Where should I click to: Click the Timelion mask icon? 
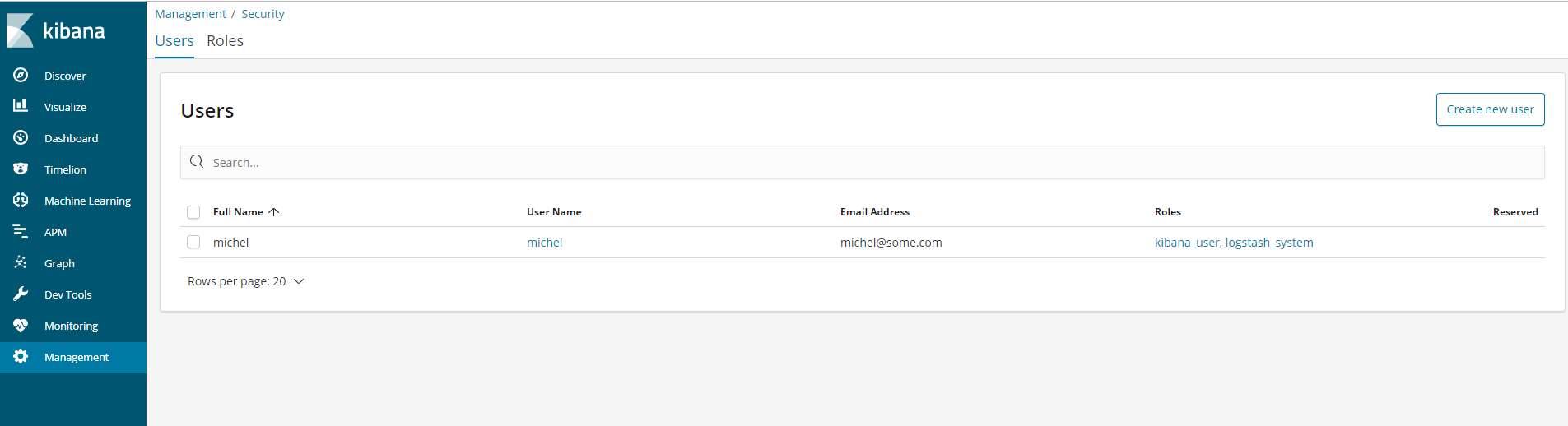(21, 169)
